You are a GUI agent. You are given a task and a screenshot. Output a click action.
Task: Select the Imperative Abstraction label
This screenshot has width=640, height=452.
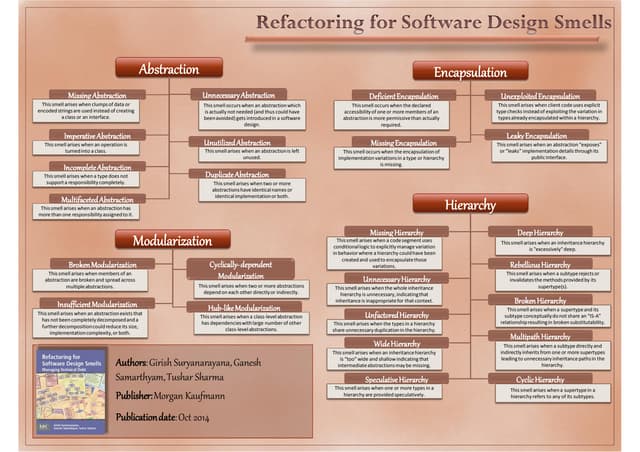97,135
